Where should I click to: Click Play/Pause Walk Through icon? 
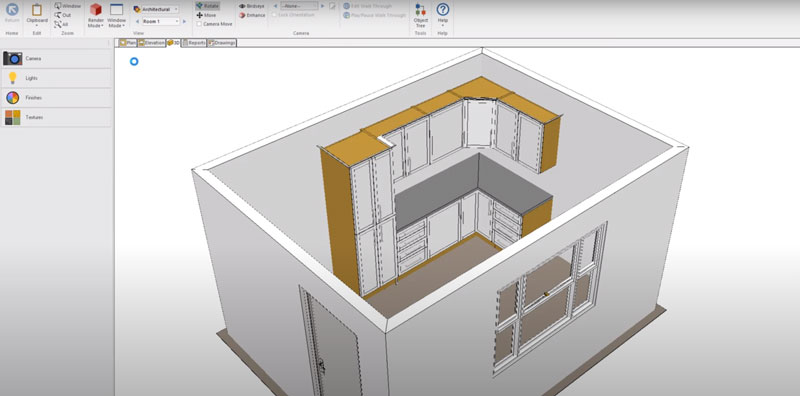point(346,15)
